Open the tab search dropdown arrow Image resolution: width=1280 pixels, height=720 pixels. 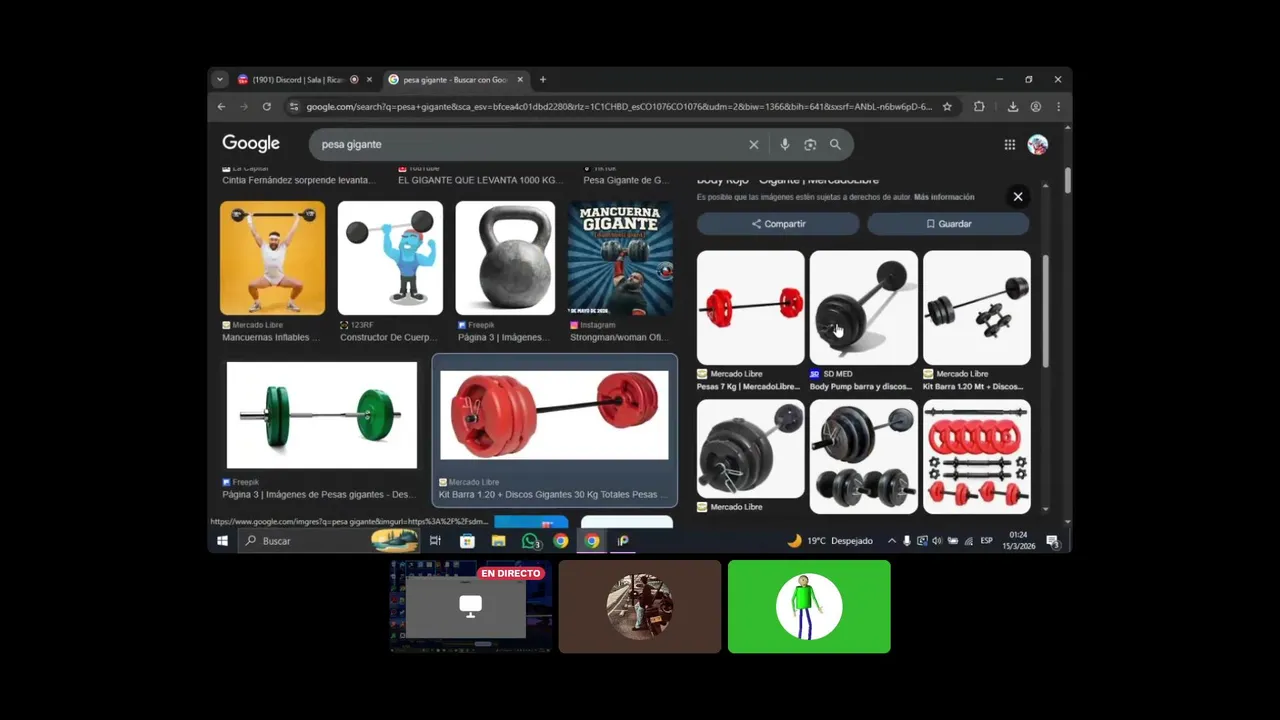pyautogui.click(x=220, y=79)
